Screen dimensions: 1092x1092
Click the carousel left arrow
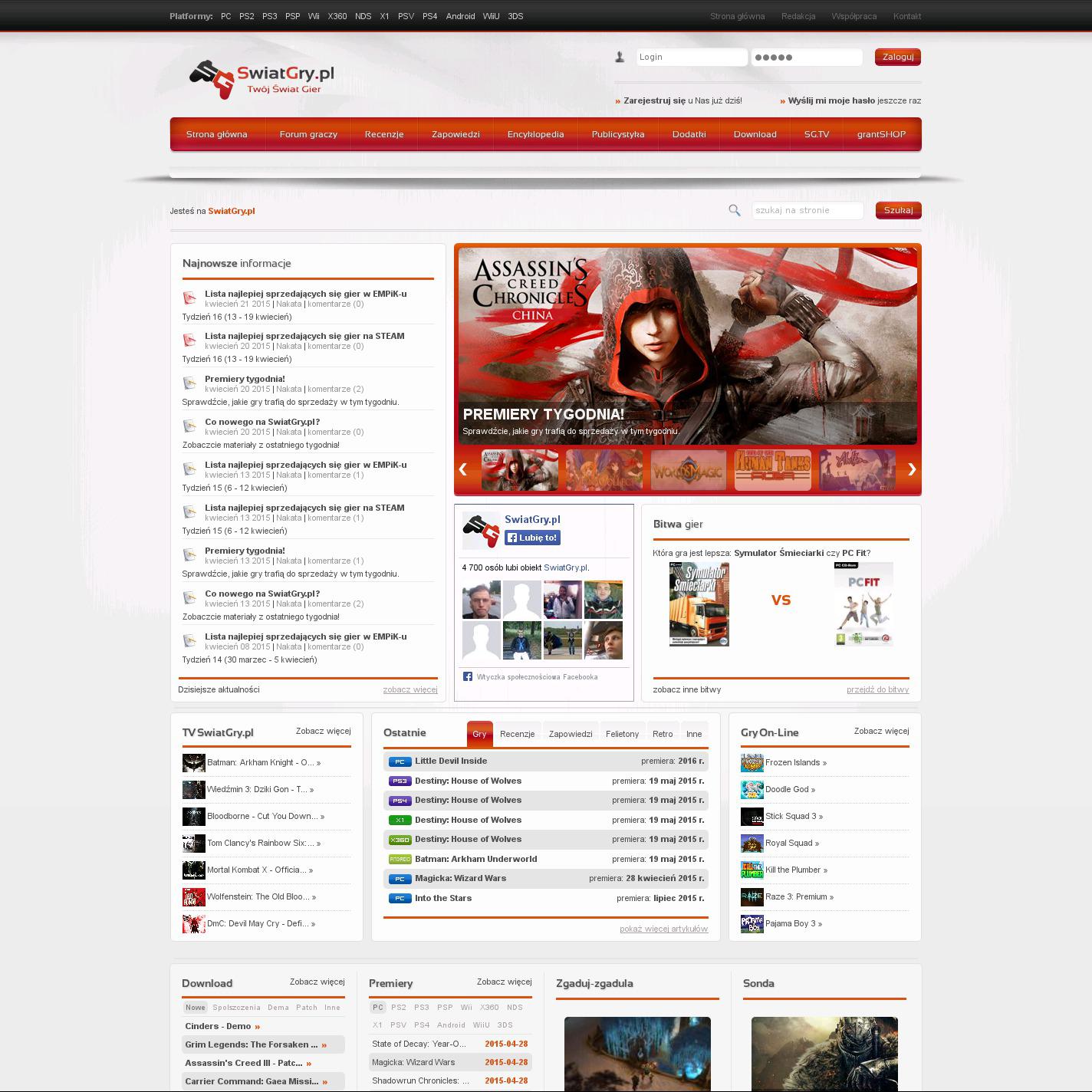point(462,469)
